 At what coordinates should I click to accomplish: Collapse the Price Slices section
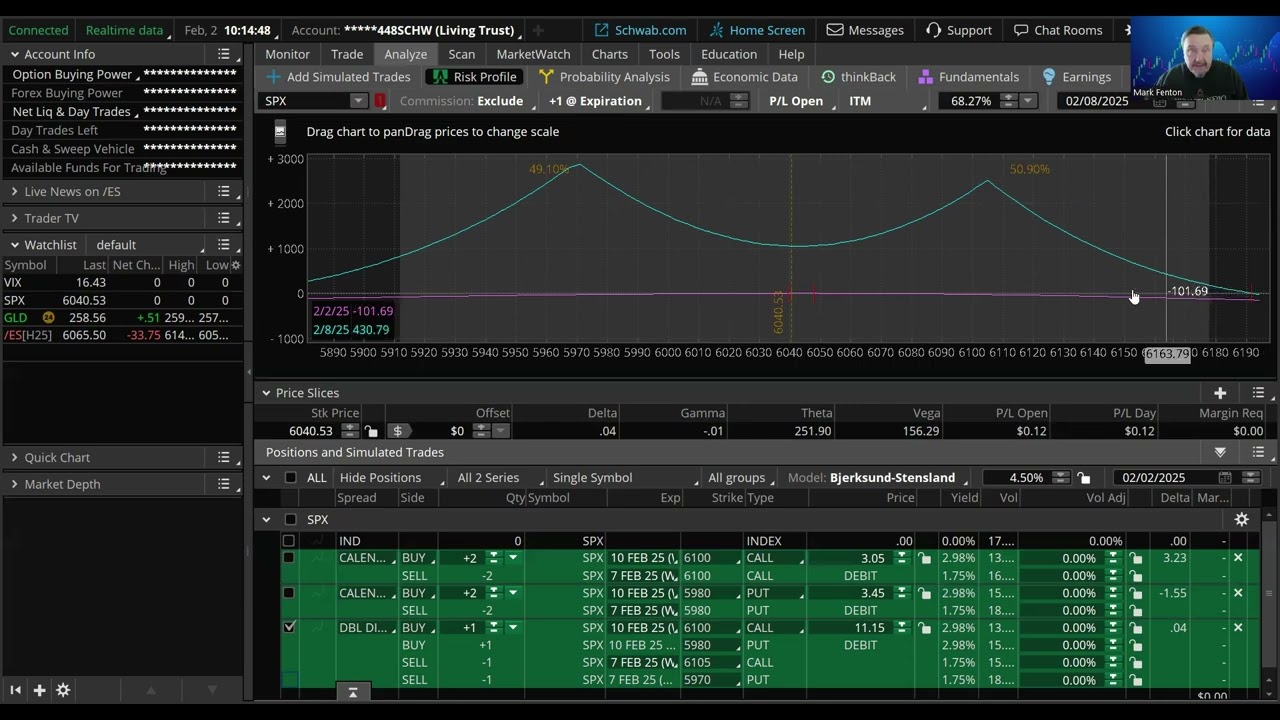pyautogui.click(x=266, y=393)
